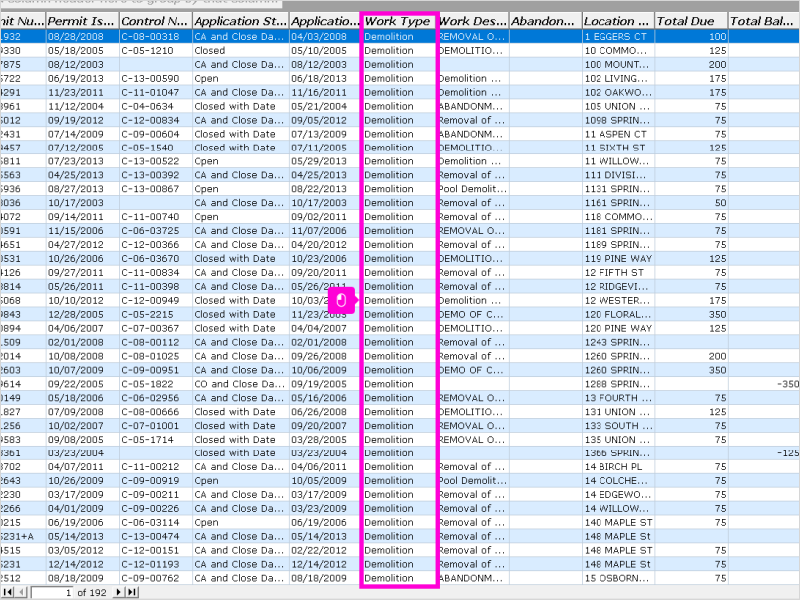Select the 120 PINE WAY location cell
The image size is (800, 600).
(618, 328)
